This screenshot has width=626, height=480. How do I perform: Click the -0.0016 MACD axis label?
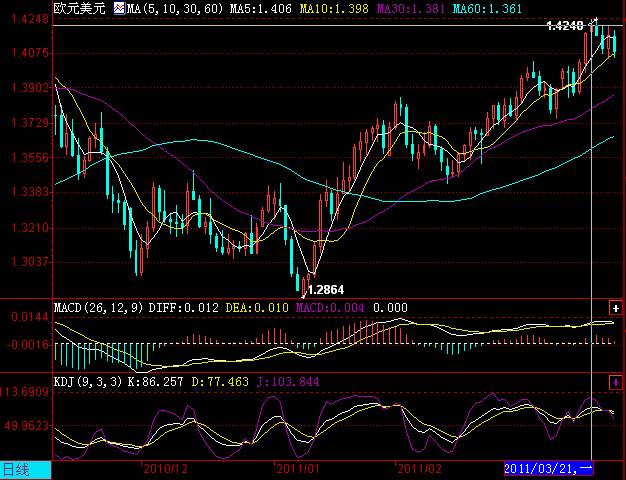pyautogui.click(x=28, y=345)
